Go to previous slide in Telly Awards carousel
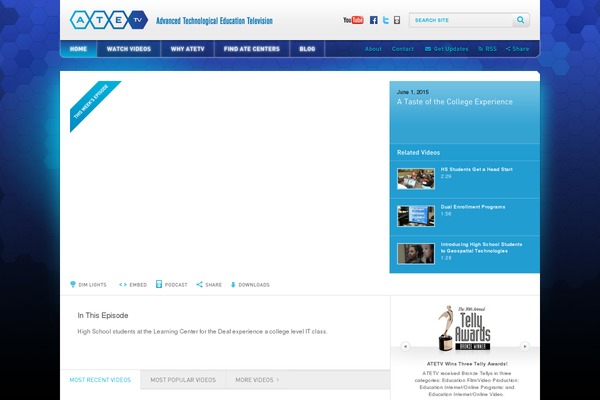600x400 pixels. [x=405, y=346]
